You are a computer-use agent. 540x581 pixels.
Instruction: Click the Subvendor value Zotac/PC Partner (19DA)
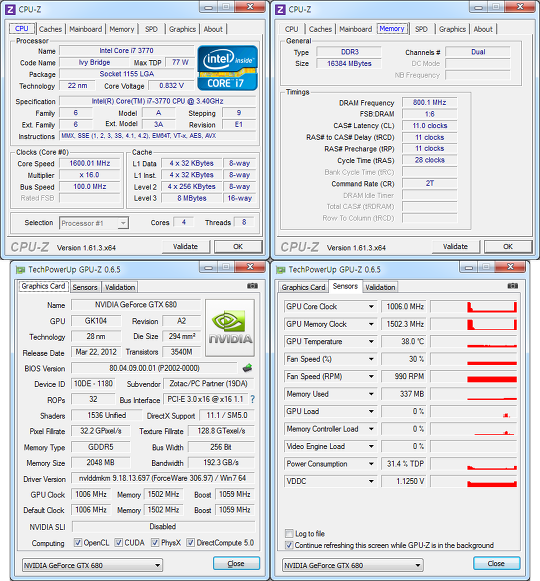209,384
